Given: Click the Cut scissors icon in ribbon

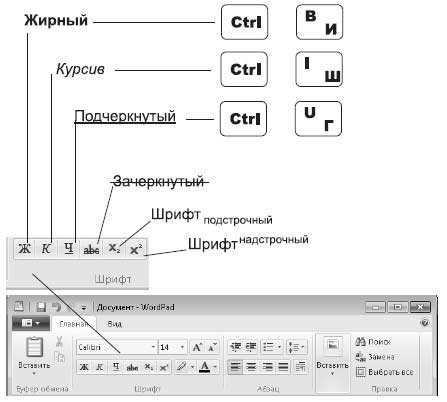Looking at the screenshot, I should point(59,342).
